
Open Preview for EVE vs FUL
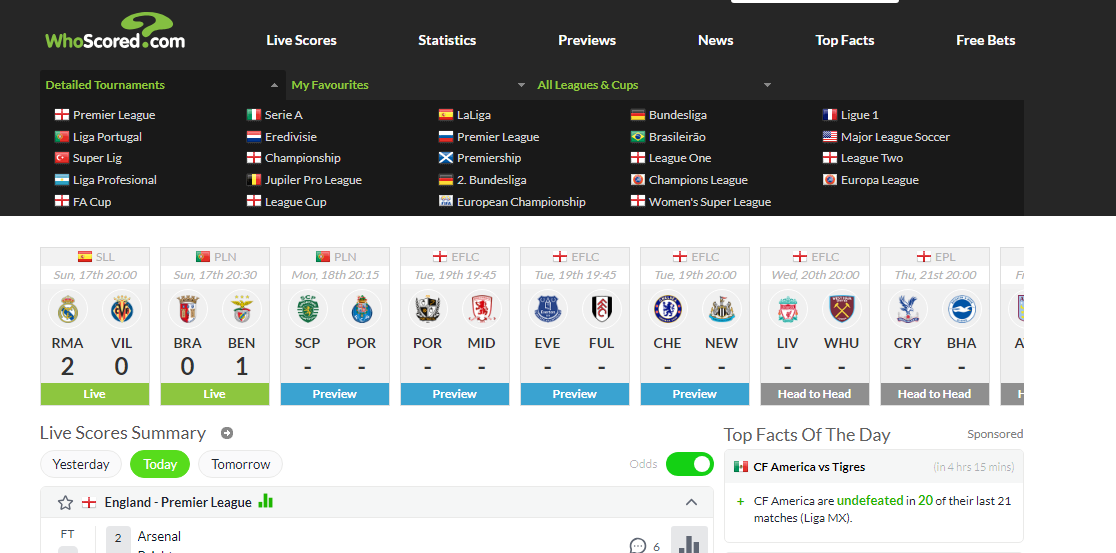(574, 394)
